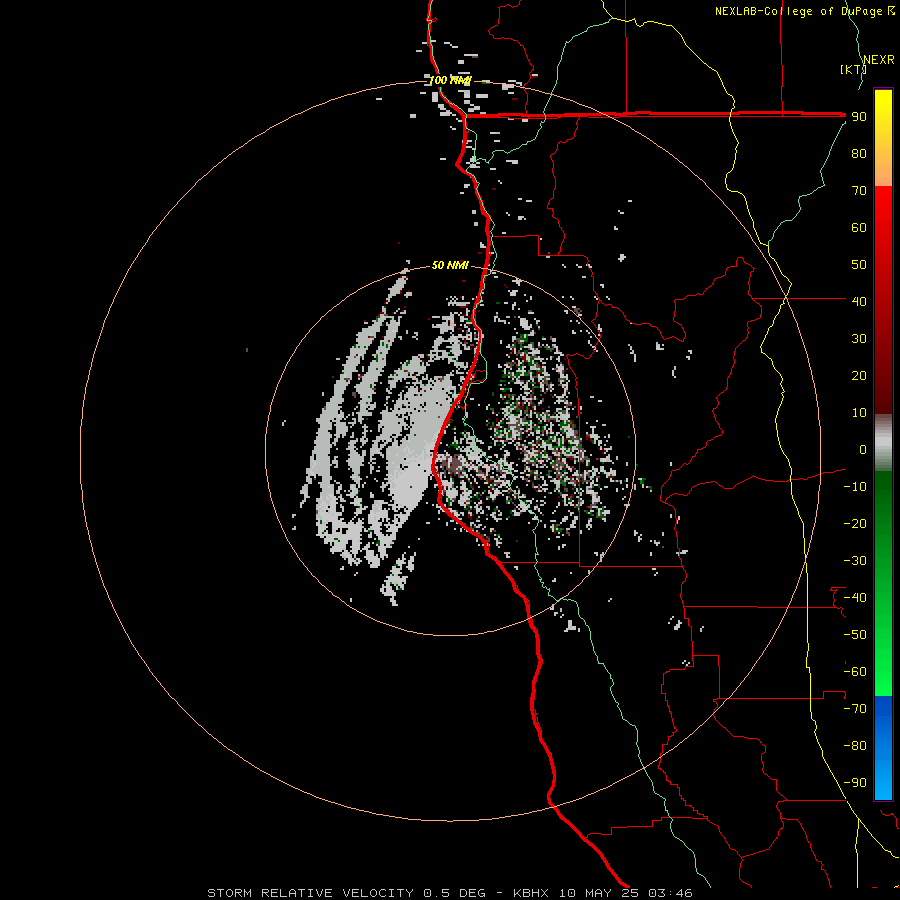
Task: Select the 100 NMI range ring label
Action: (x=450, y=80)
